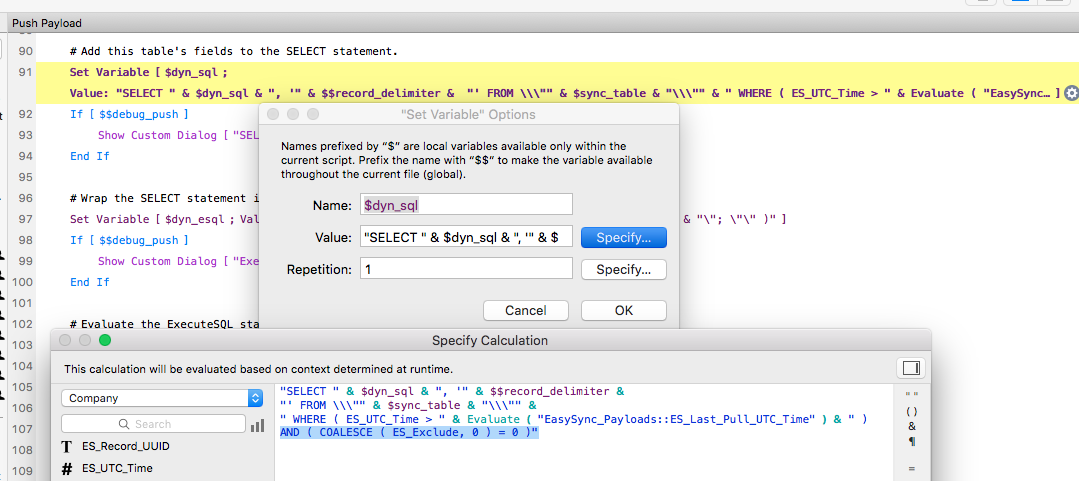Image resolution: width=1079 pixels, height=481 pixels.
Task: Open Specify for the Value calculation
Action: 623,237
